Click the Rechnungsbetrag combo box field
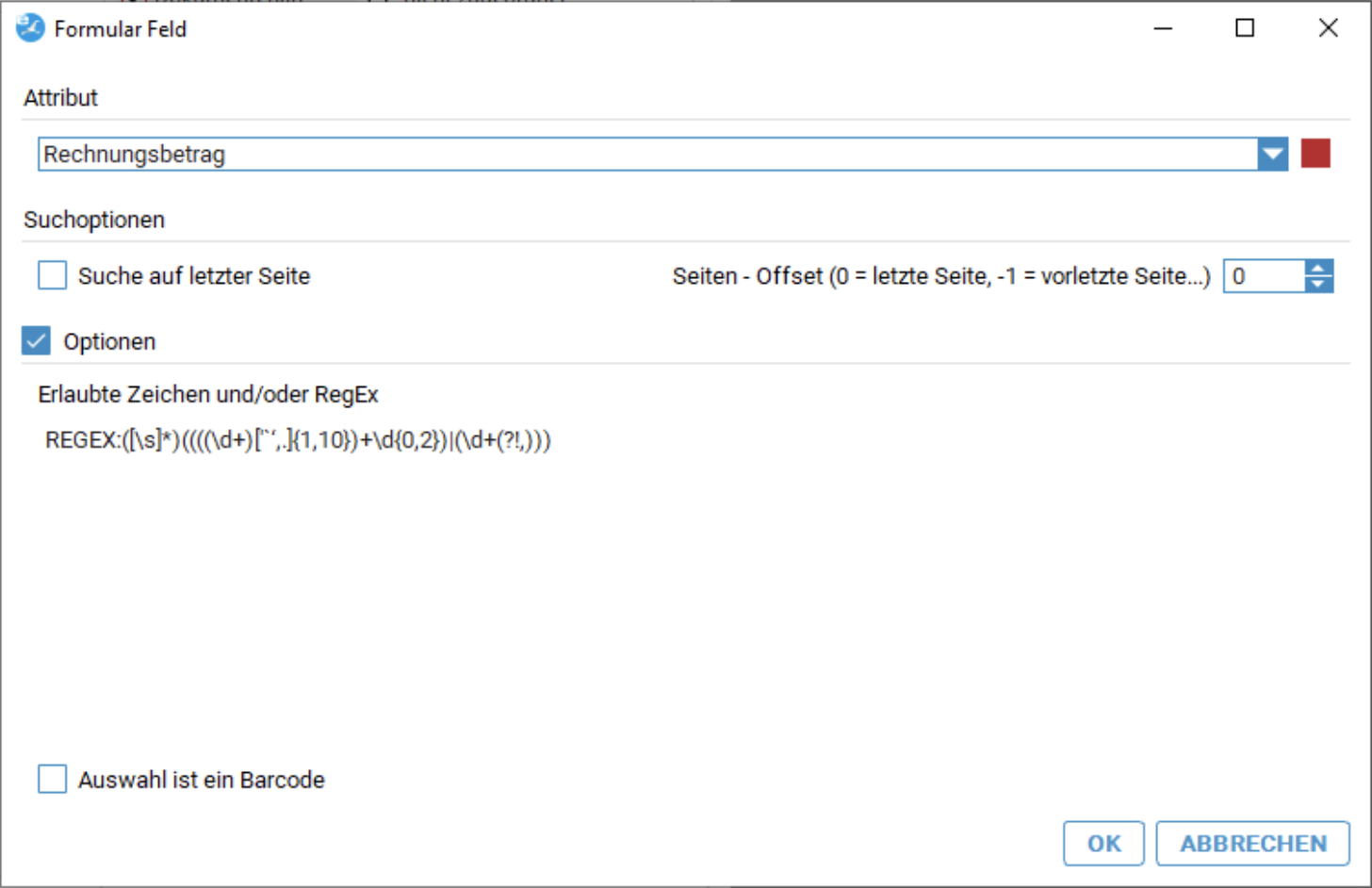 click(x=646, y=154)
